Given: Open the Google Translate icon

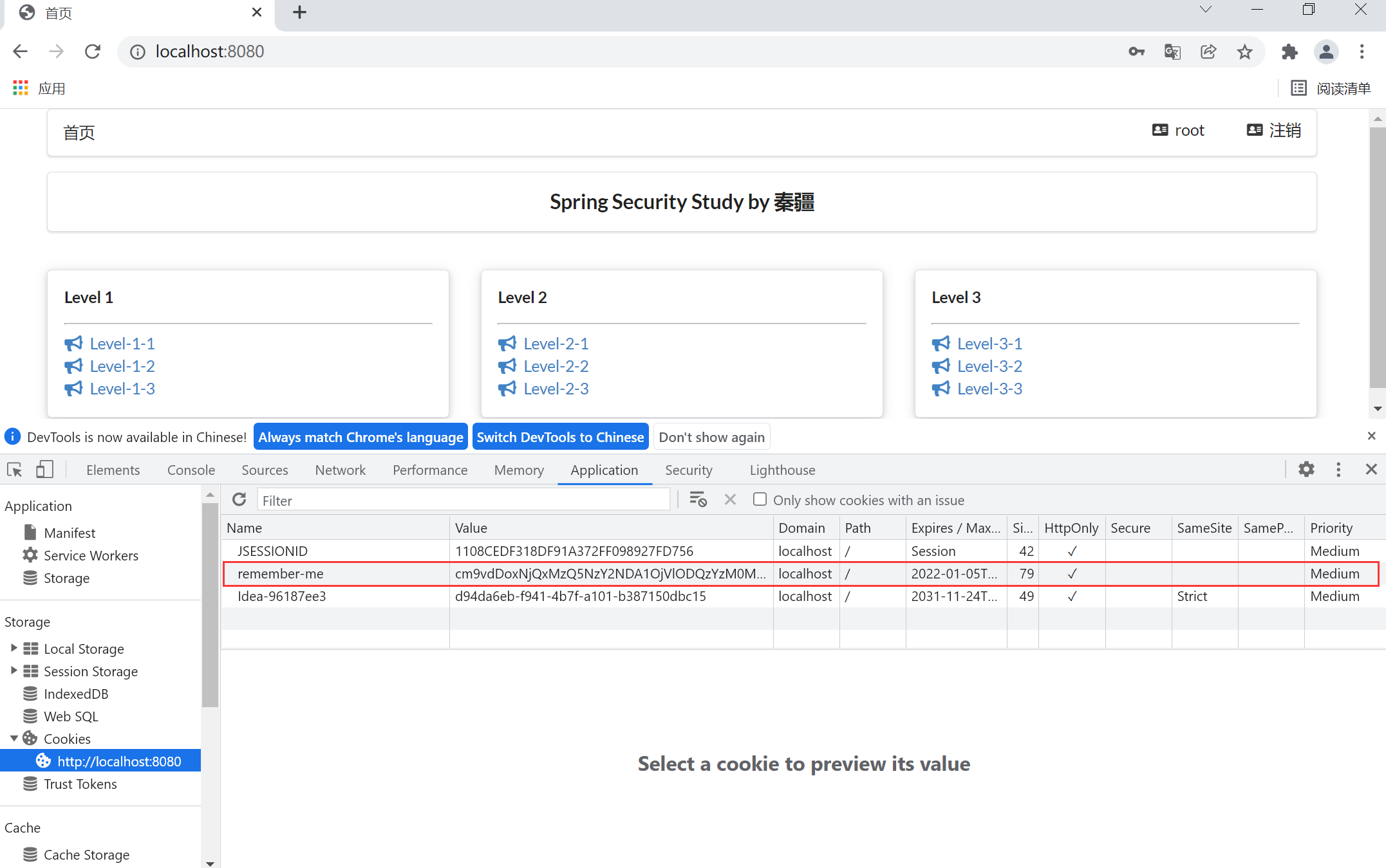Looking at the screenshot, I should (1172, 51).
